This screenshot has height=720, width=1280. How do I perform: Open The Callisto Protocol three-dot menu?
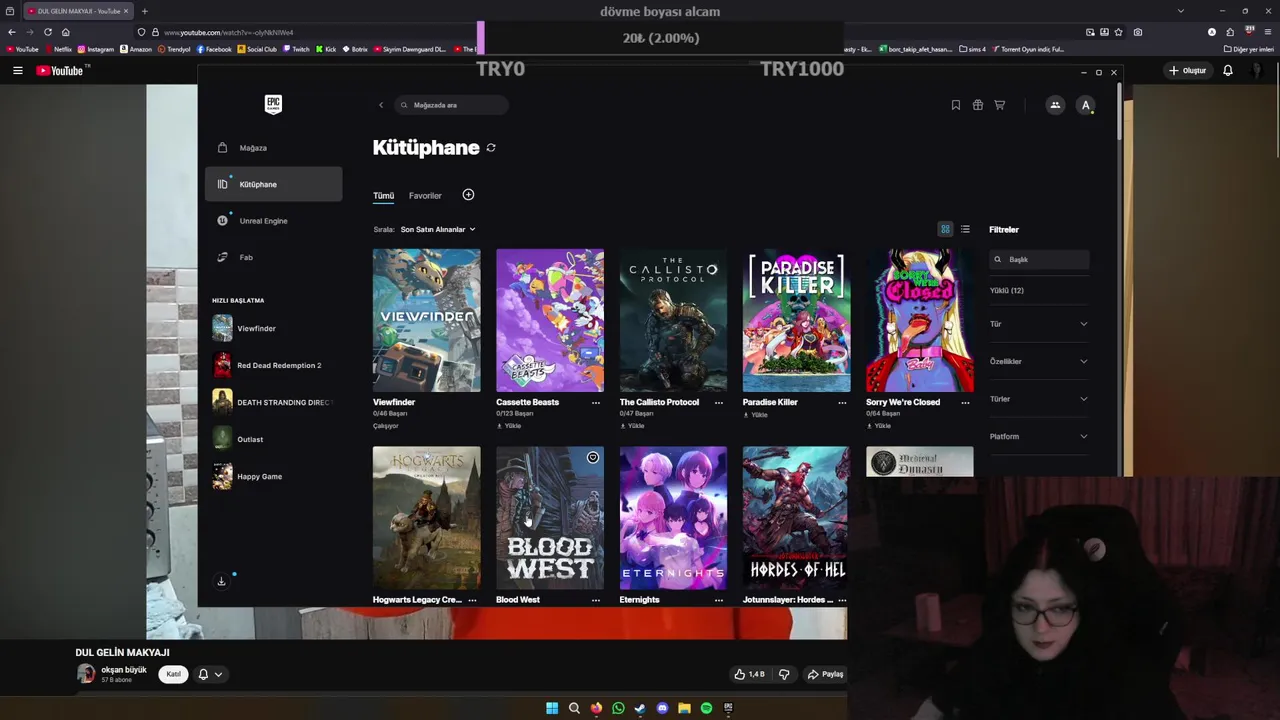pos(719,403)
